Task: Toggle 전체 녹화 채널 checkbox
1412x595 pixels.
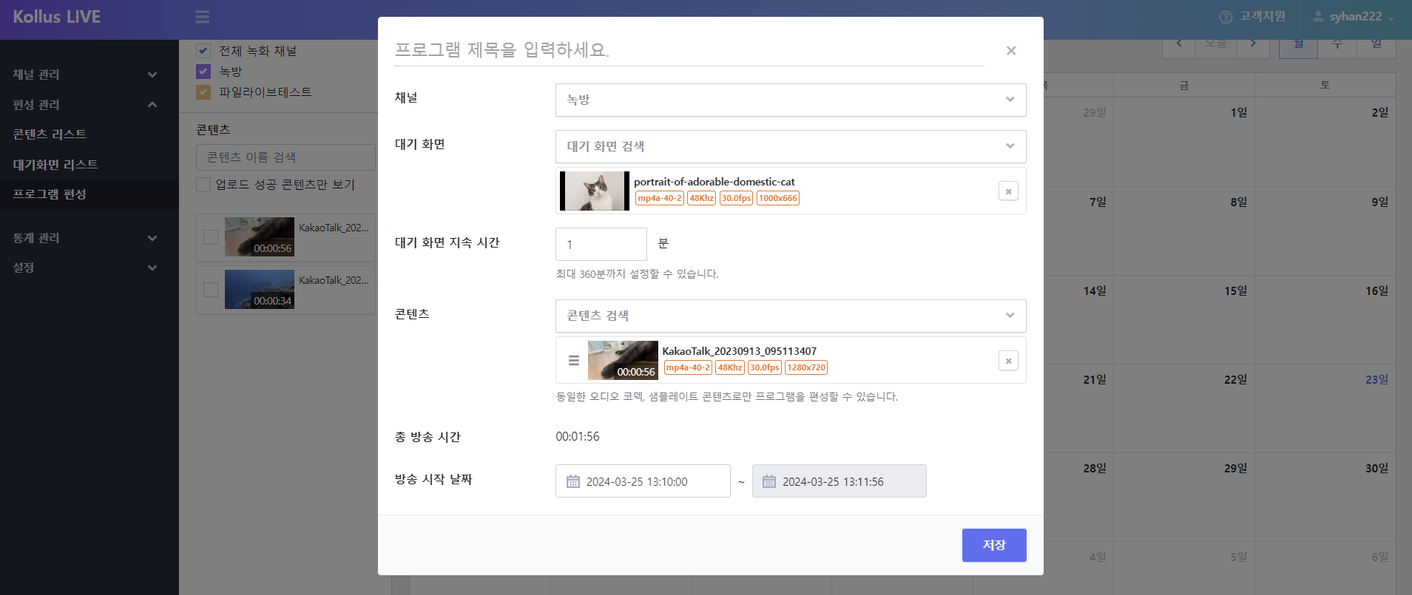Action: point(203,50)
